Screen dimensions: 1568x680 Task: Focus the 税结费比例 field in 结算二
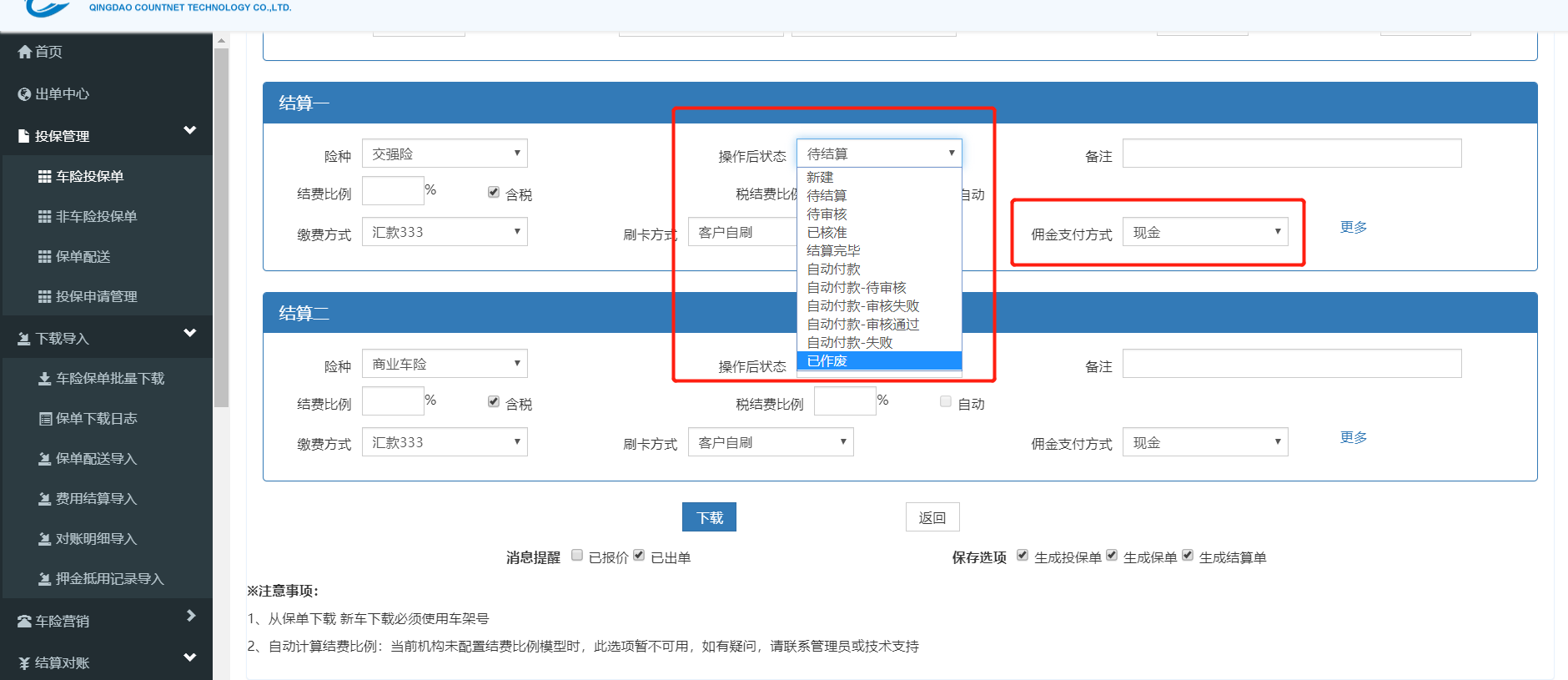[845, 401]
